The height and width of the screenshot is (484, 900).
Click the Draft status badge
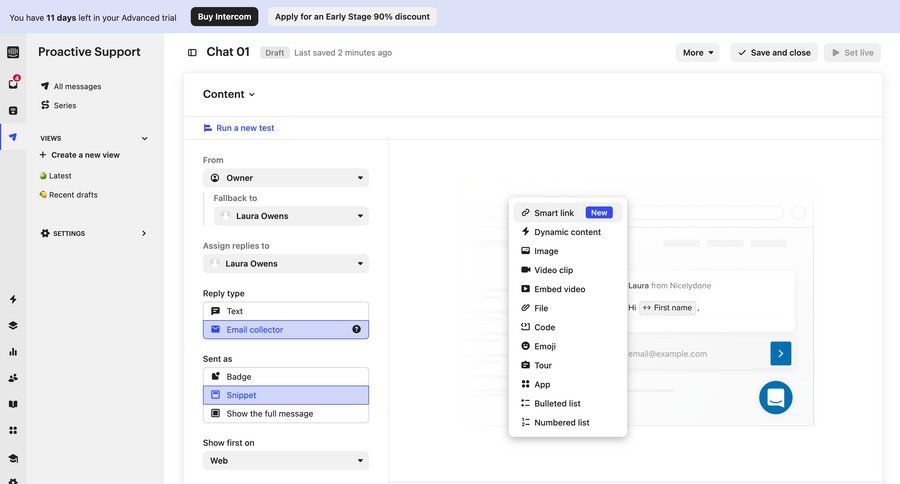click(274, 53)
